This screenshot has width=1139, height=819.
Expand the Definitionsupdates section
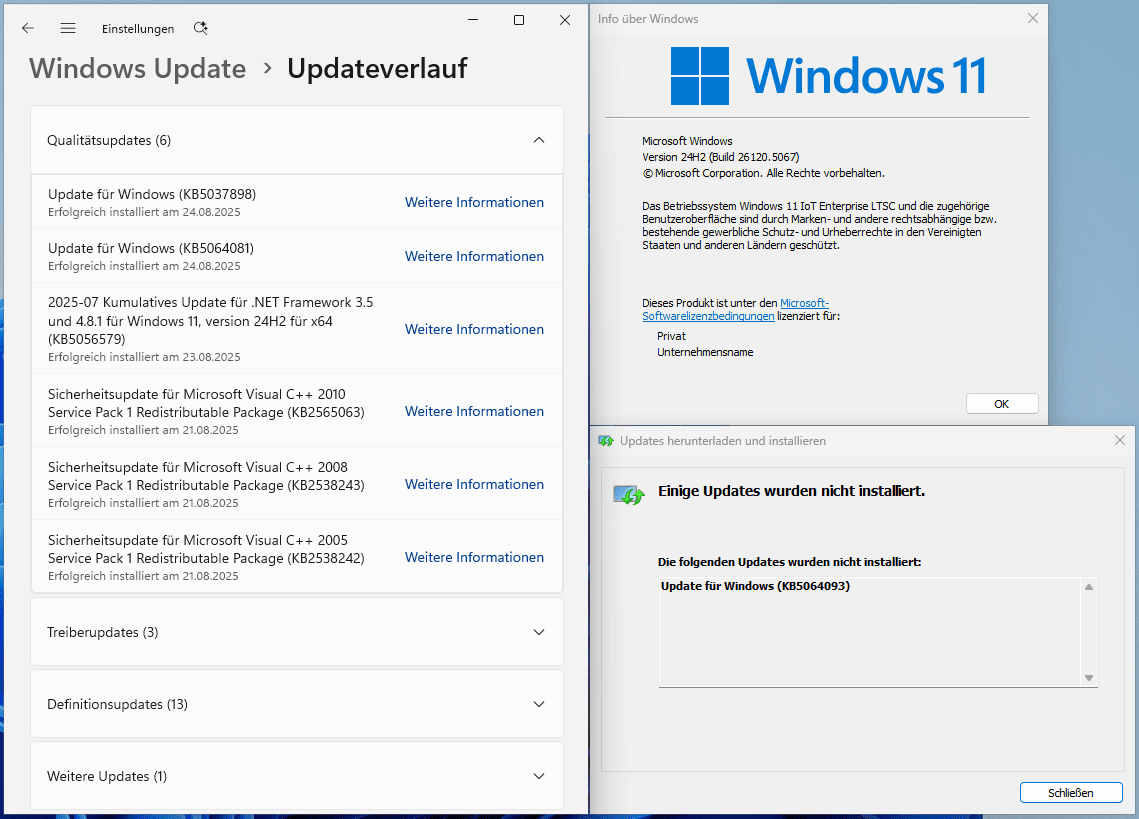coord(539,704)
